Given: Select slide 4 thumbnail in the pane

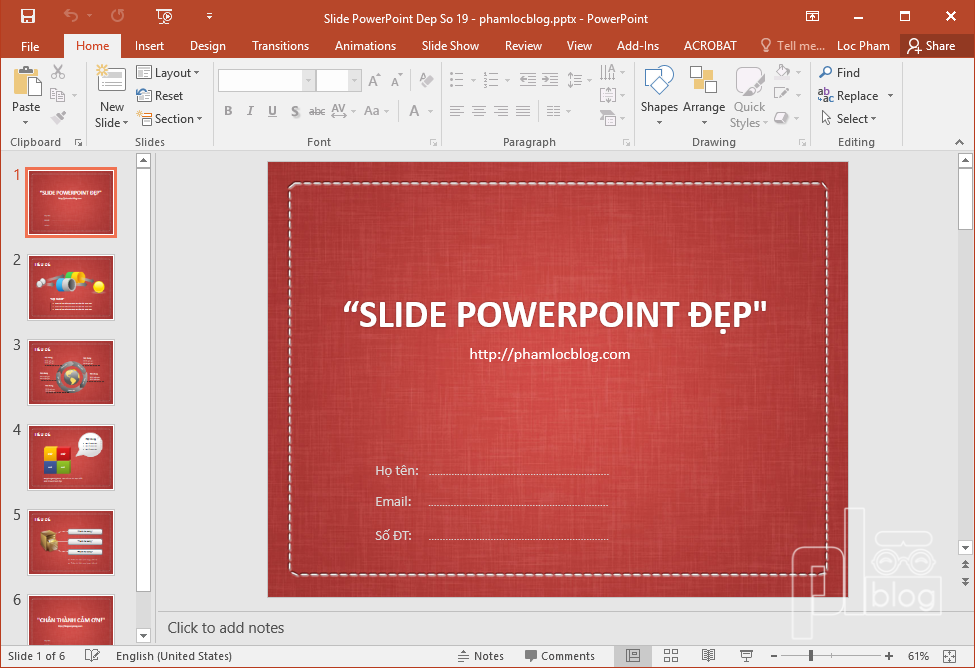Looking at the screenshot, I should 70,457.
